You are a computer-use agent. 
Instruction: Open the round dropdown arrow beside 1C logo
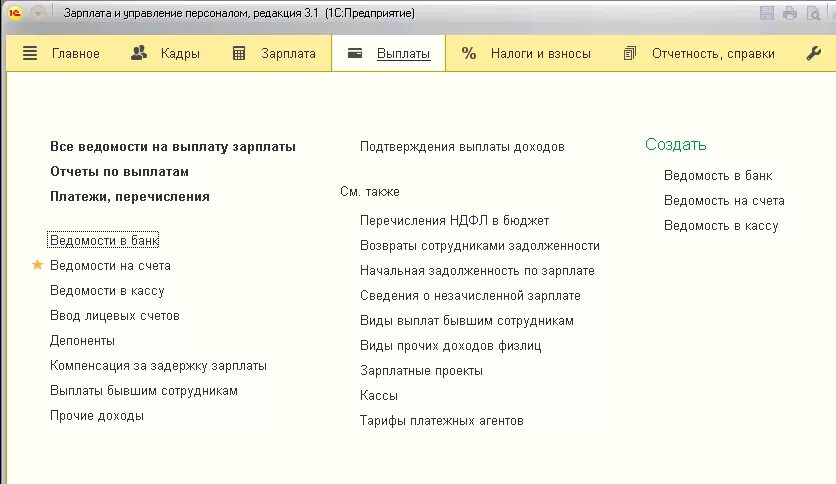[x=37, y=13]
